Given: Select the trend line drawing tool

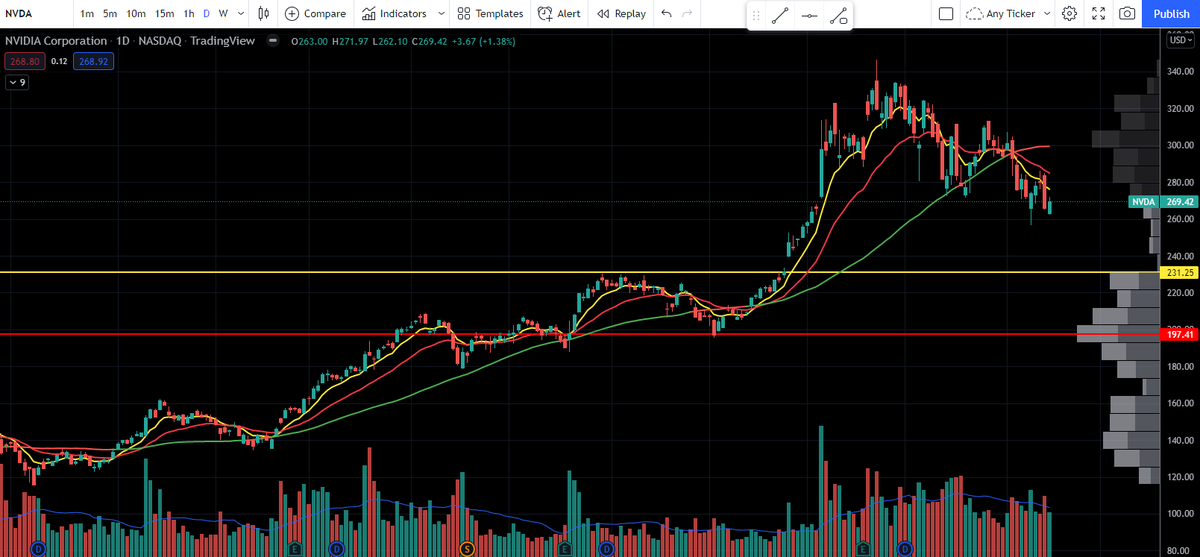Looking at the screenshot, I should point(780,15).
